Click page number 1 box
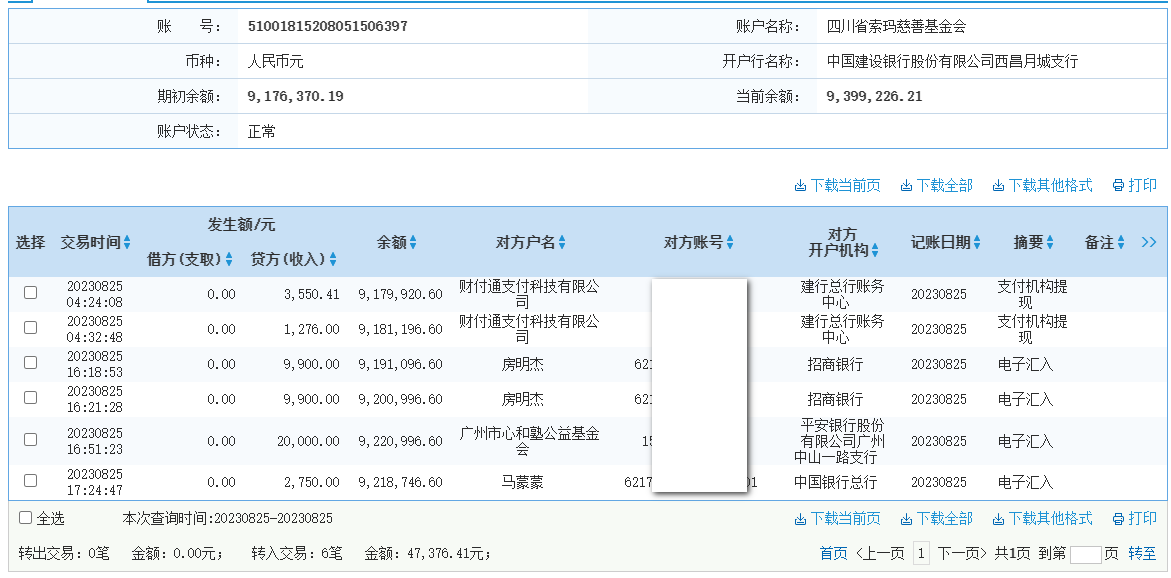 [x=922, y=553]
